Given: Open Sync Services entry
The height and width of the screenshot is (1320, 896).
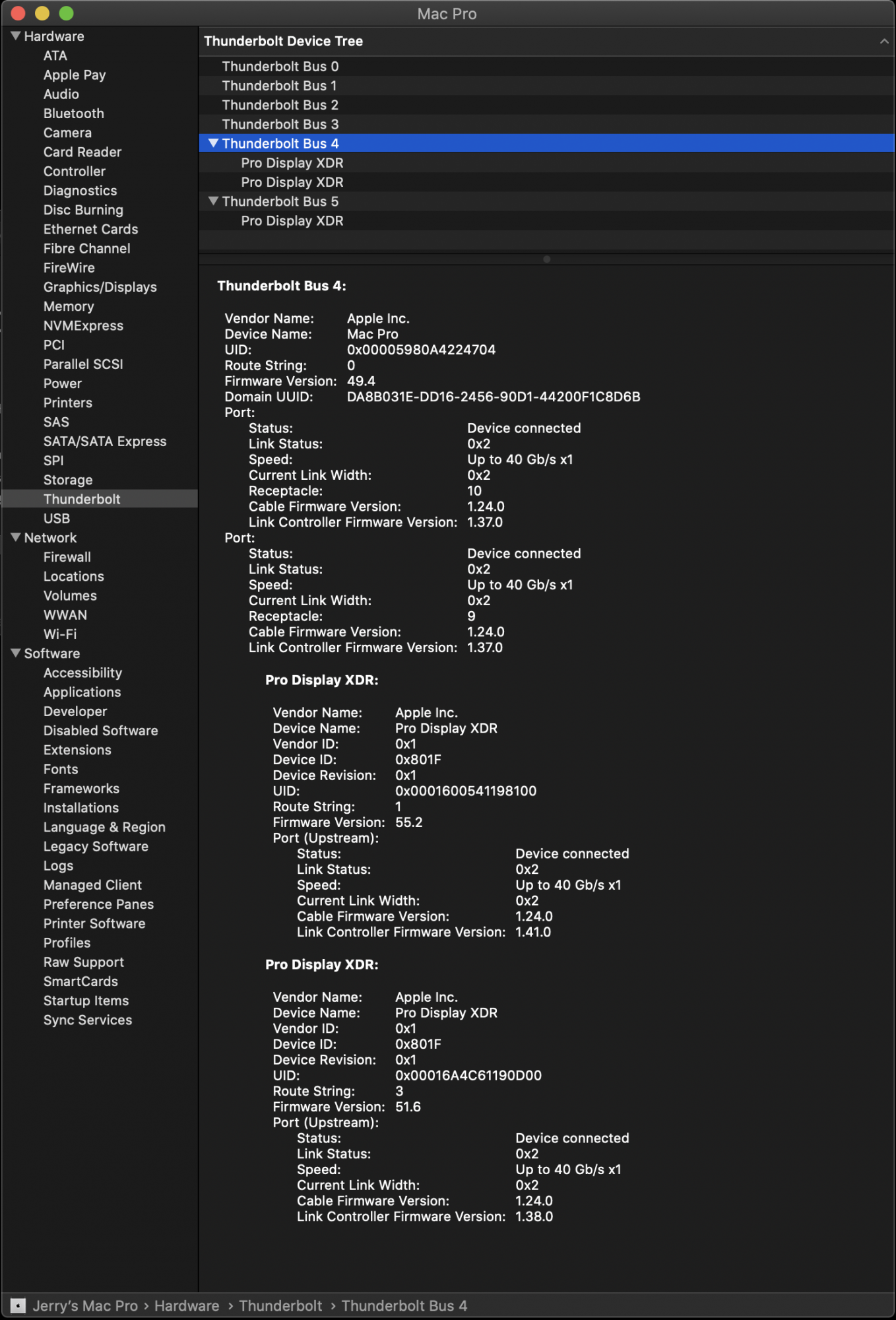Looking at the screenshot, I should click(x=88, y=1020).
